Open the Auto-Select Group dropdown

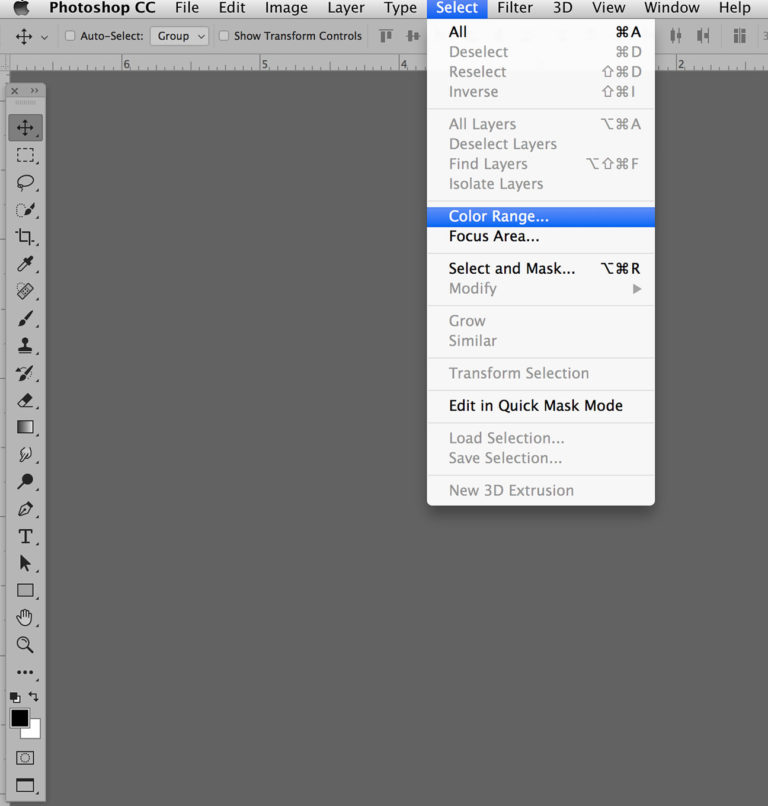tap(179, 36)
